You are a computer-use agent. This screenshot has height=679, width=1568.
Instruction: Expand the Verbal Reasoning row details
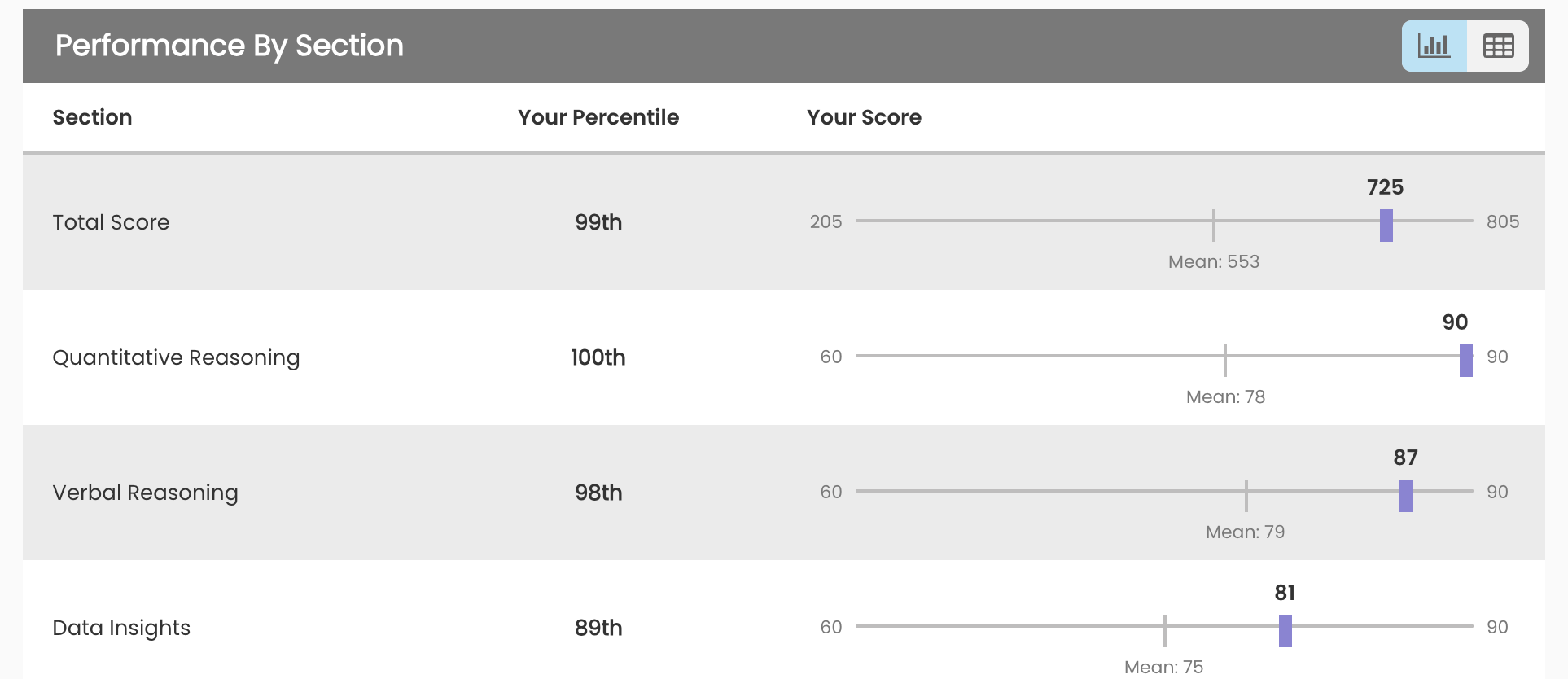[145, 493]
